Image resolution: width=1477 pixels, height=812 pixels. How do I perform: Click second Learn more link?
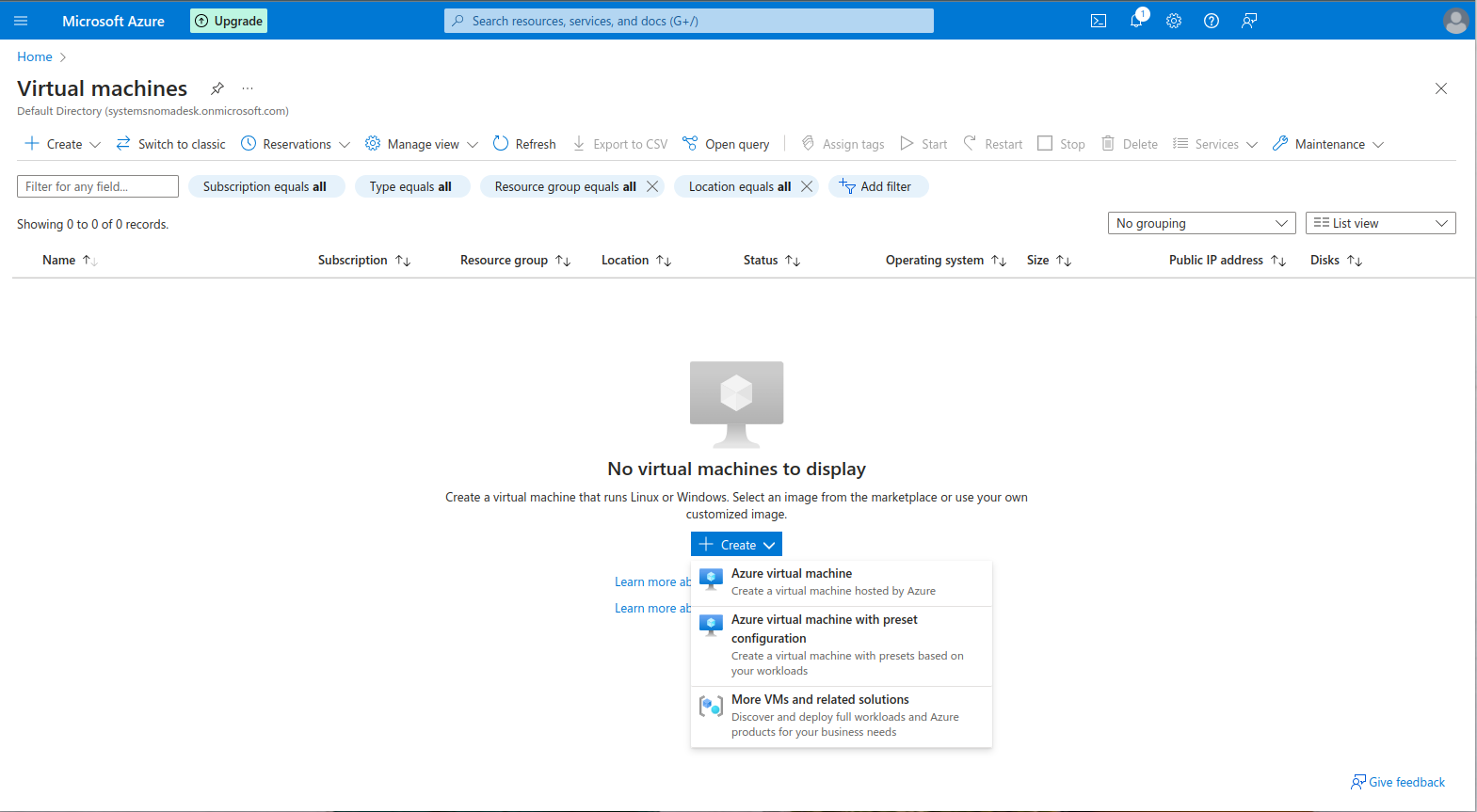coord(652,608)
